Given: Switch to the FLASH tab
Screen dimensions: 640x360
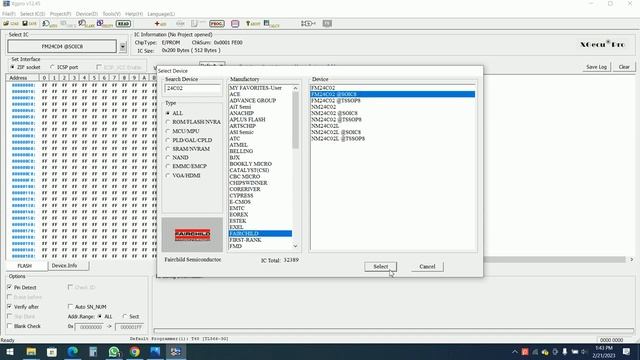Looking at the screenshot, I should [x=24, y=266].
